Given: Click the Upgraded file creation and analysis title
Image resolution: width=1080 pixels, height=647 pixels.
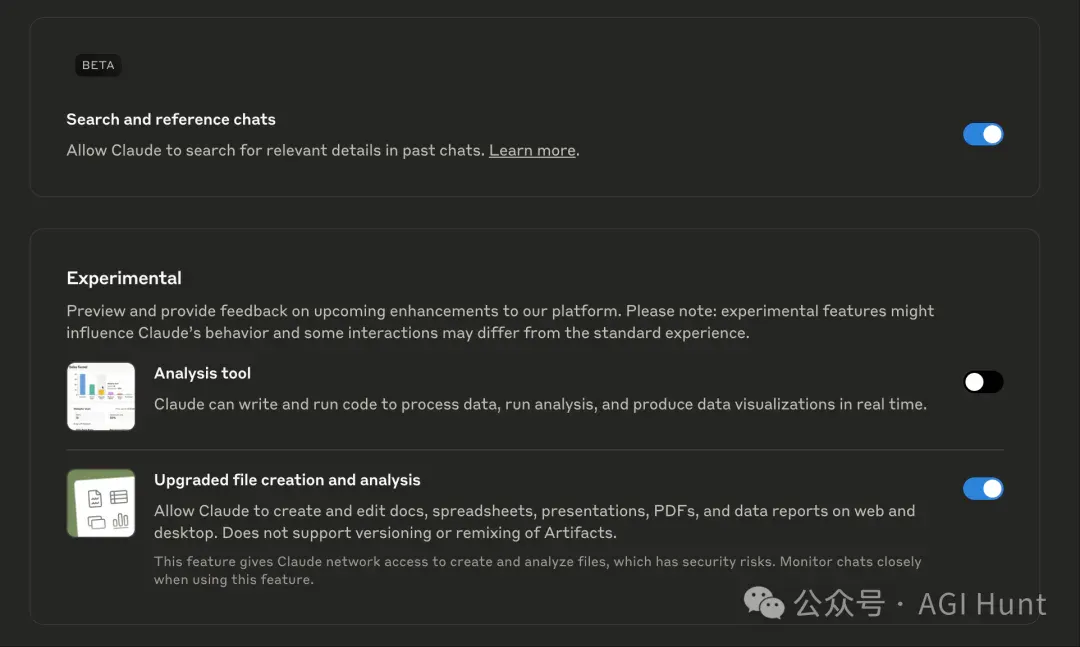Looking at the screenshot, I should click(287, 480).
